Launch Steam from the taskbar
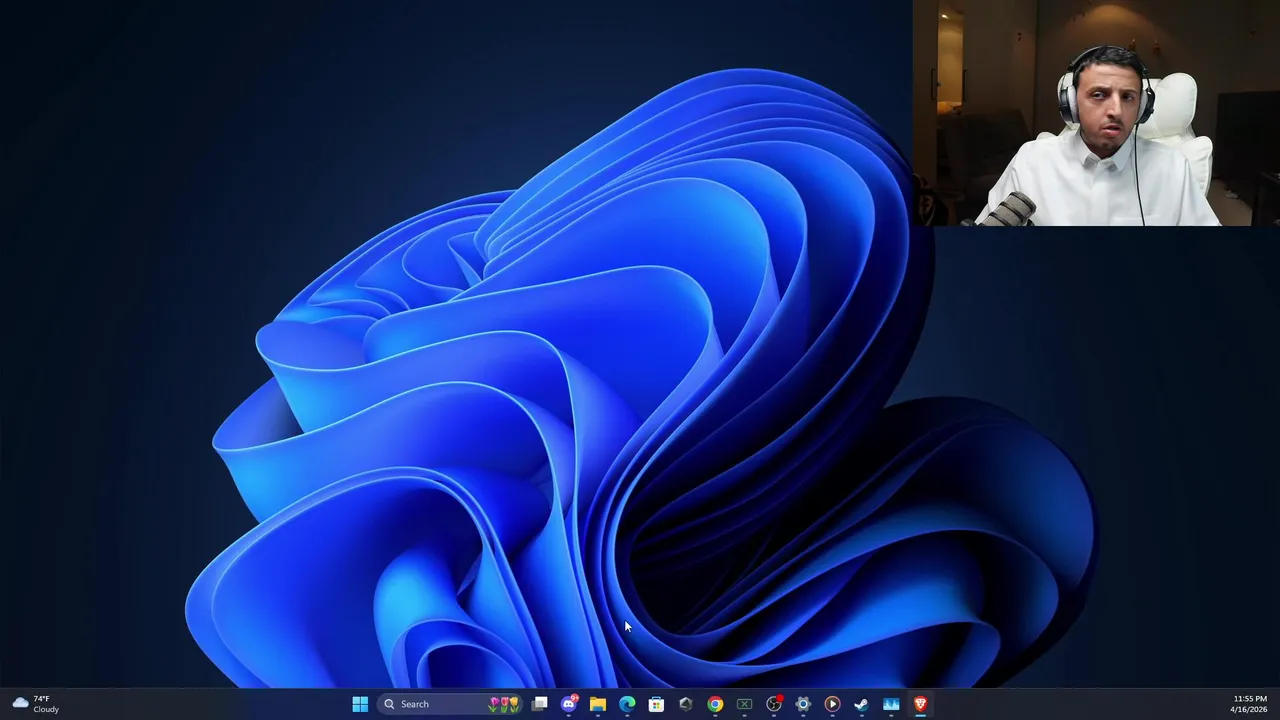 861,704
